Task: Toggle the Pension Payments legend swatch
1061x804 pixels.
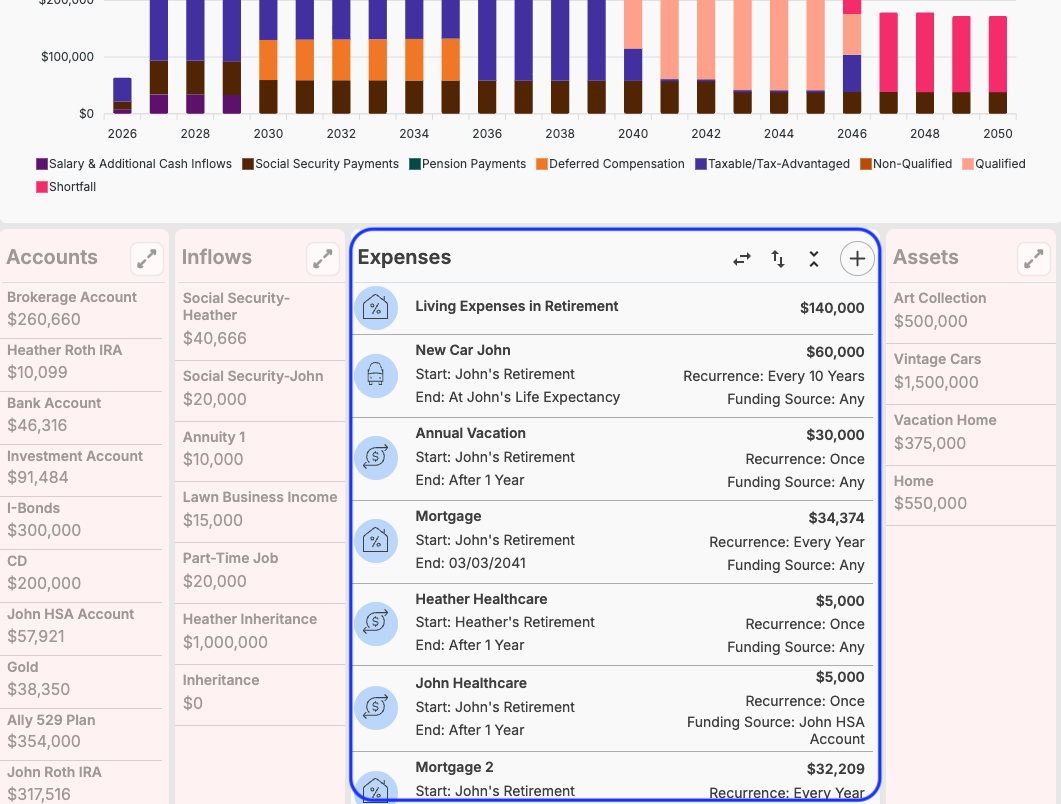Action: click(415, 164)
